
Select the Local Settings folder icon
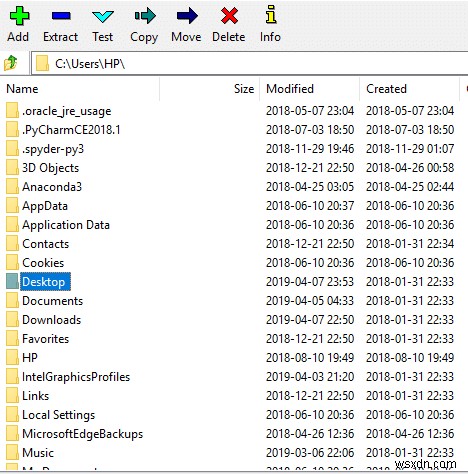click(12, 414)
